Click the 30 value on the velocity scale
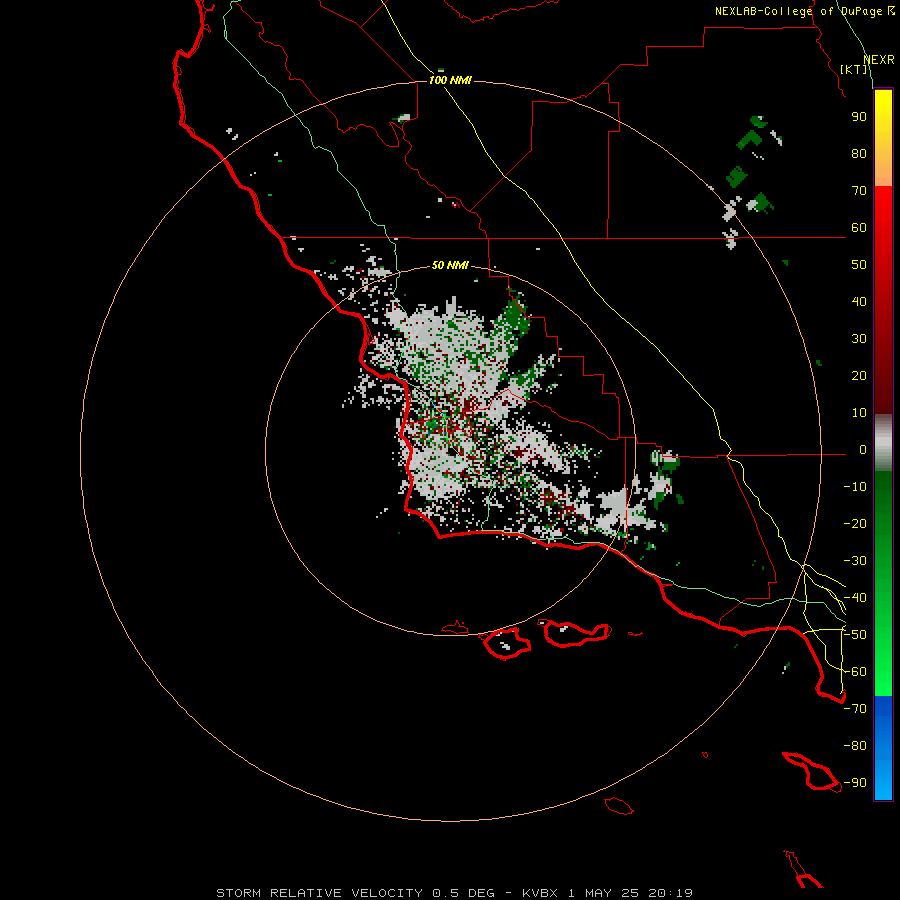900x900 pixels. point(859,339)
